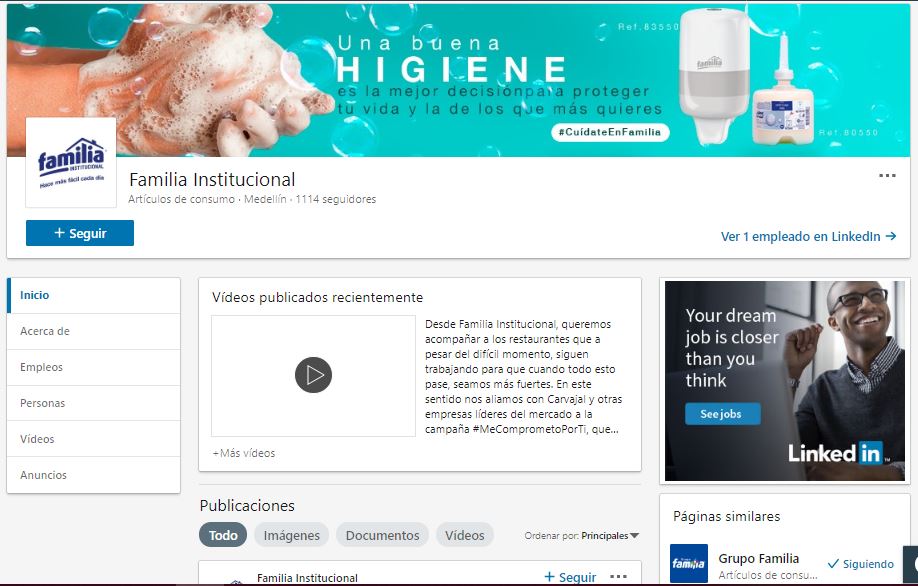Filter publications by Imágenes
Screen dimensions: 918x586
point(292,535)
